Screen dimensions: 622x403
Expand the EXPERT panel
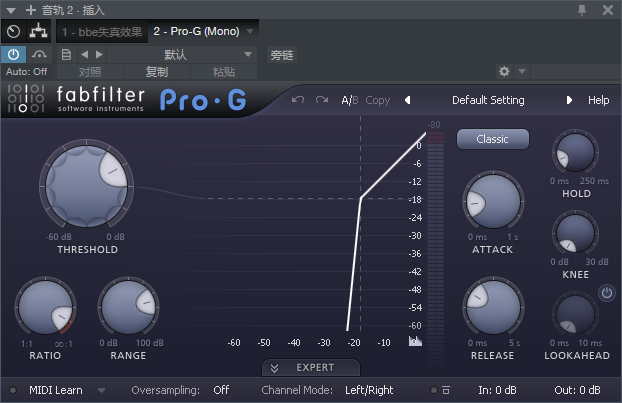310,367
